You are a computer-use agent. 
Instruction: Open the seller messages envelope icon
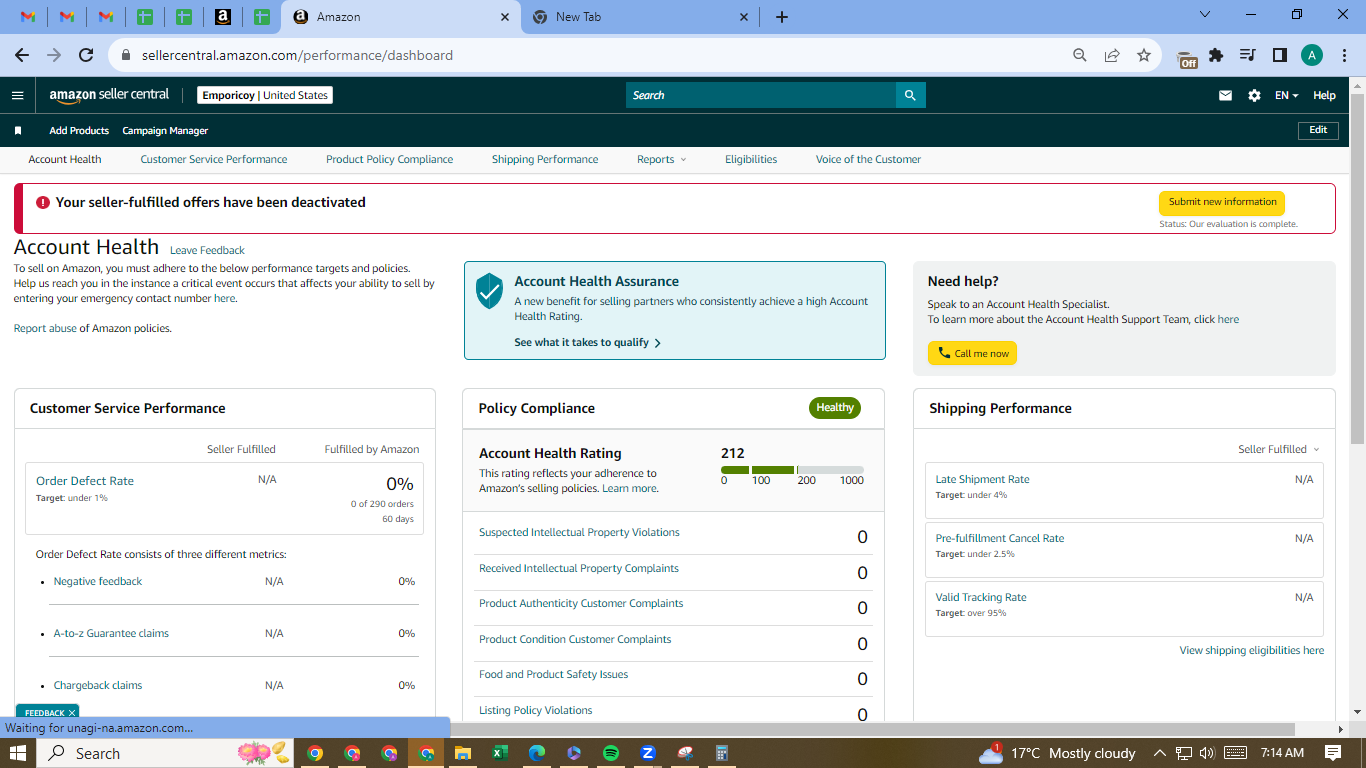pos(1225,95)
